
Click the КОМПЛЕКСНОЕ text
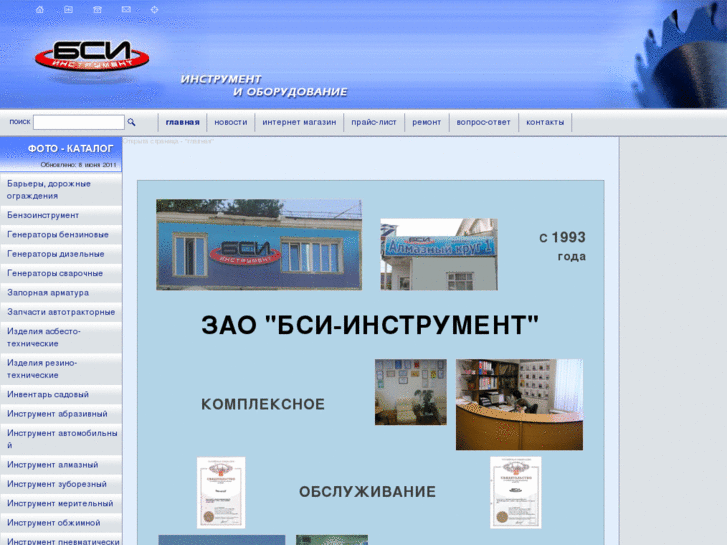[x=263, y=404]
